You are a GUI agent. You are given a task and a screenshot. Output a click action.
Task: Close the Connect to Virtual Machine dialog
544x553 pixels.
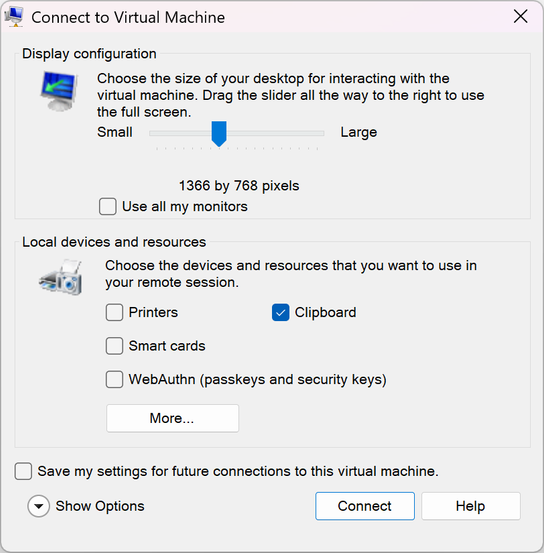click(x=521, y=17)
